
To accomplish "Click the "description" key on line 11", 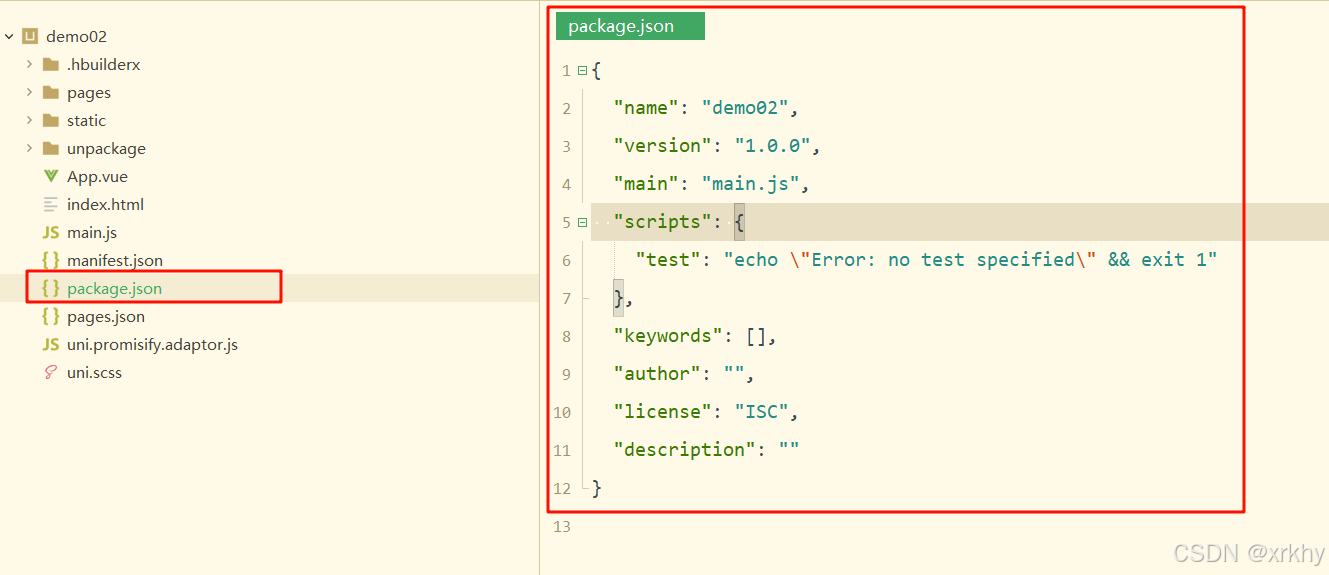I will pyautogui.click(x=684, y=450).
